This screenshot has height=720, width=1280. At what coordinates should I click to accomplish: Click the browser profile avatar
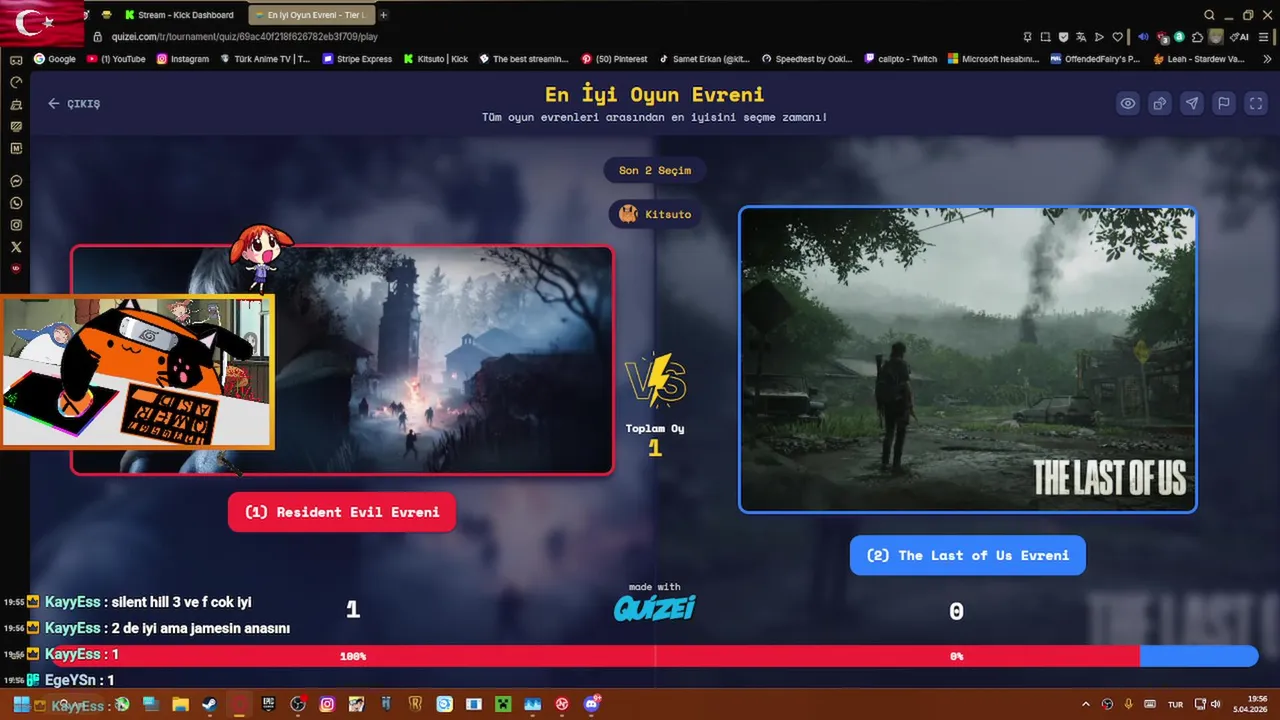1215,37
